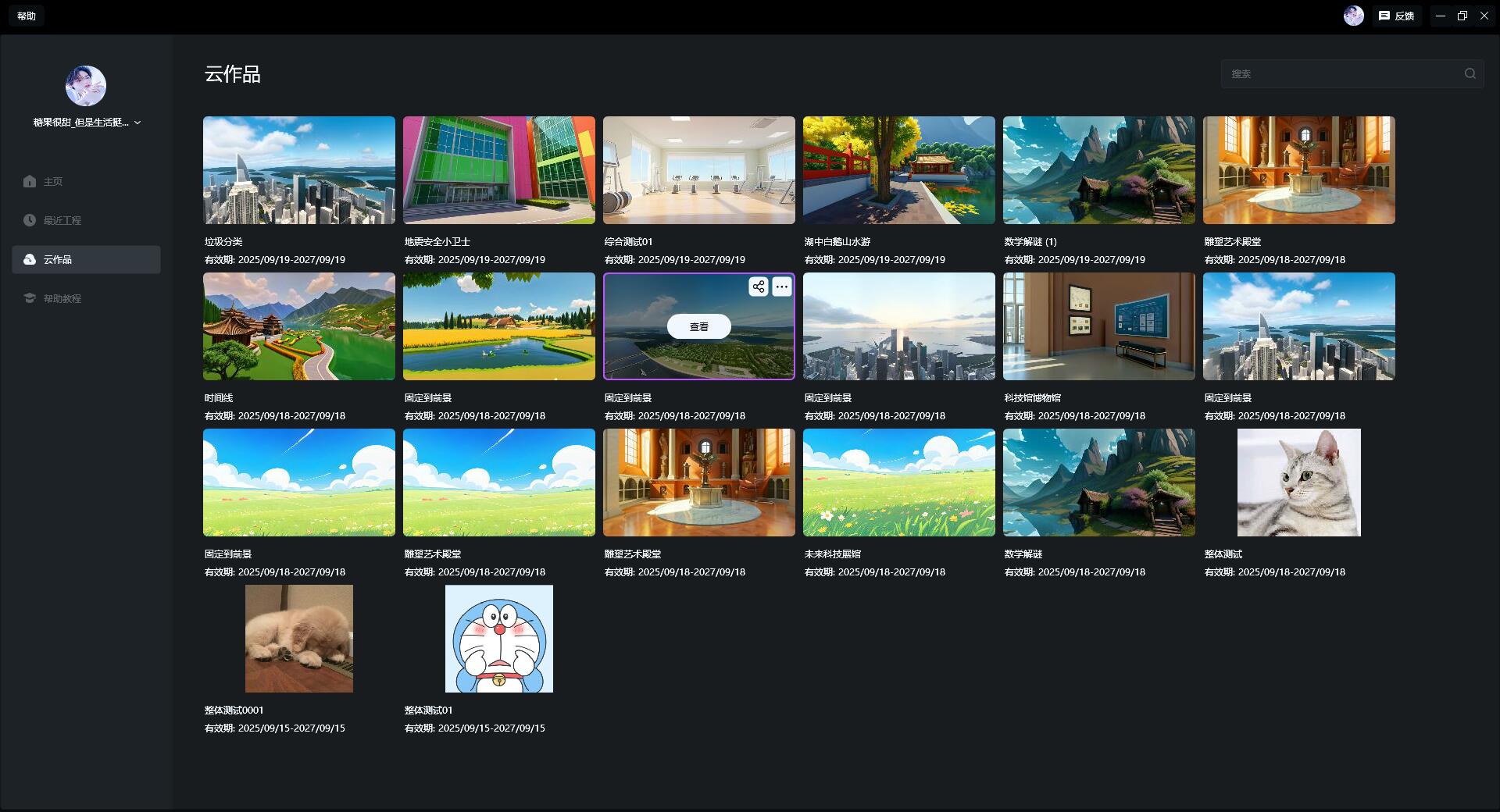This screenshot has height=812, width=1500.
Task: Click the home icon beside 主页
Action: tap(30, 181)
